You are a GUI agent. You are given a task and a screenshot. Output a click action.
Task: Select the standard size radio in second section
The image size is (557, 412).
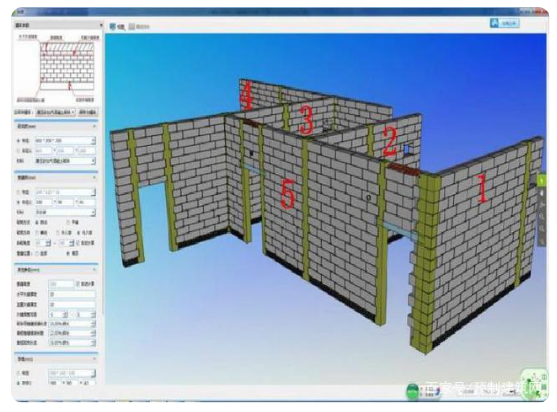(19, 192)
